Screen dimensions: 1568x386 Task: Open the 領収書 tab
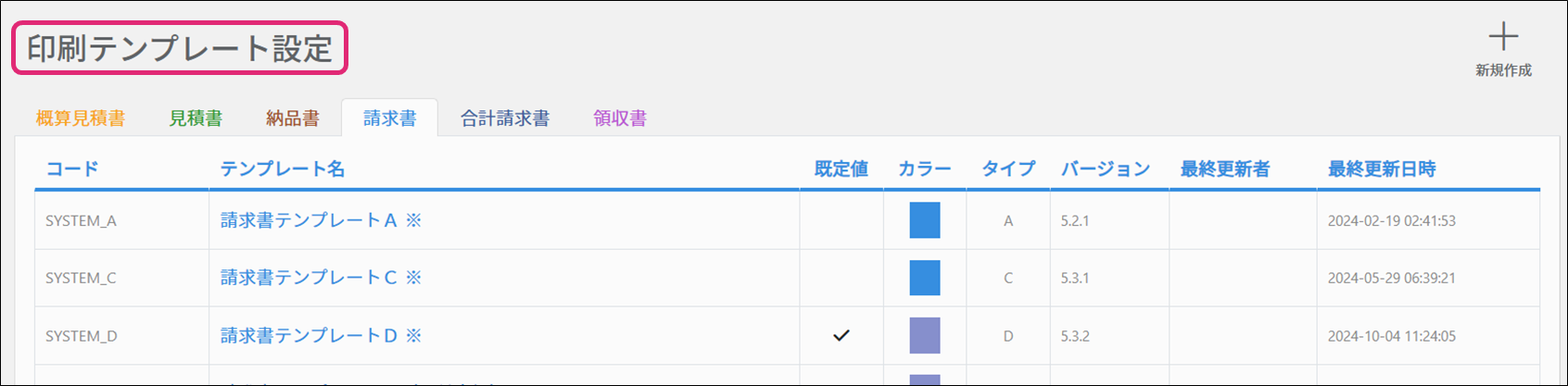tap(620, 118)
